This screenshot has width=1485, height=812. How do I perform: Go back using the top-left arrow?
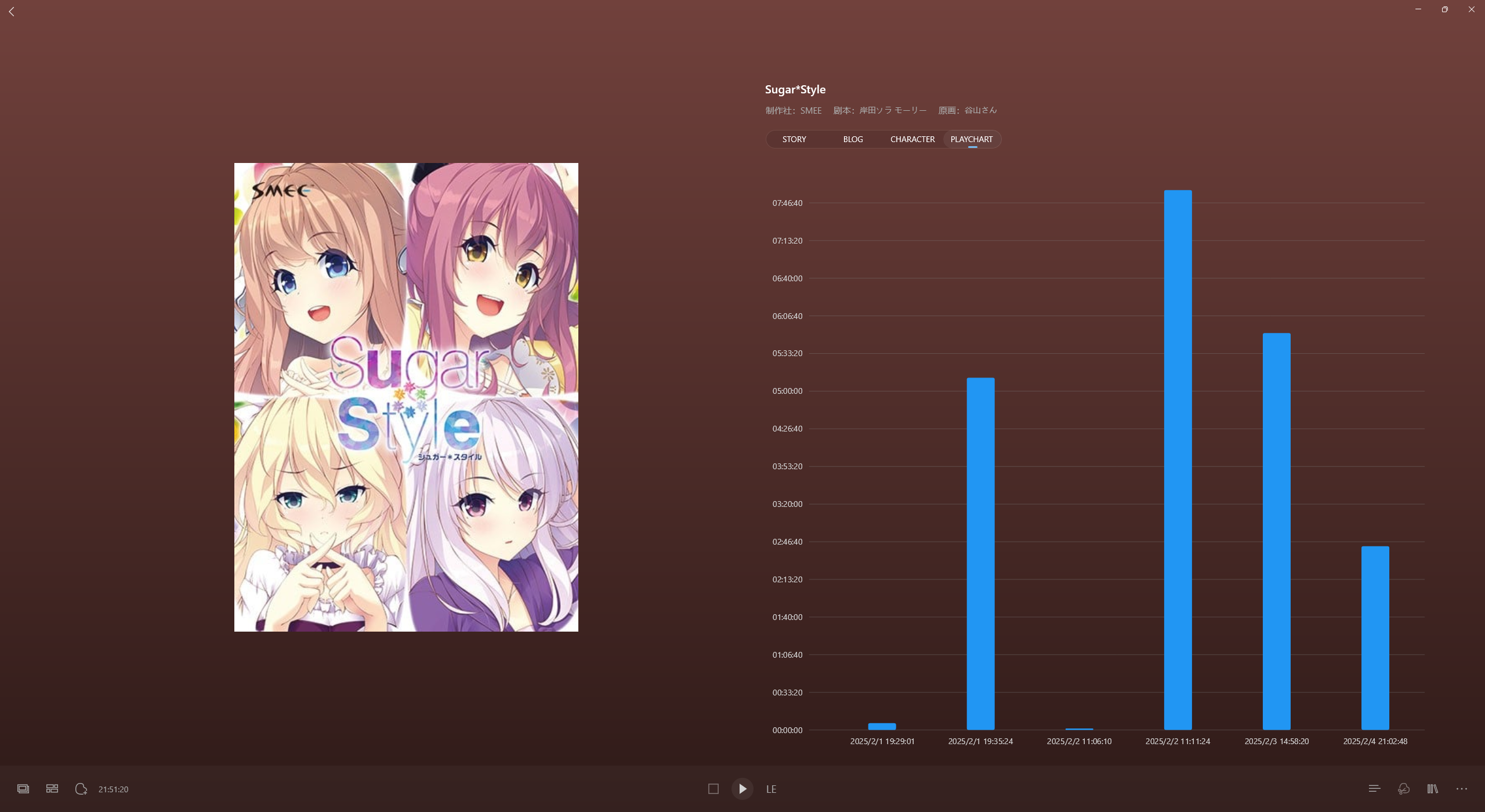point(12,12)
